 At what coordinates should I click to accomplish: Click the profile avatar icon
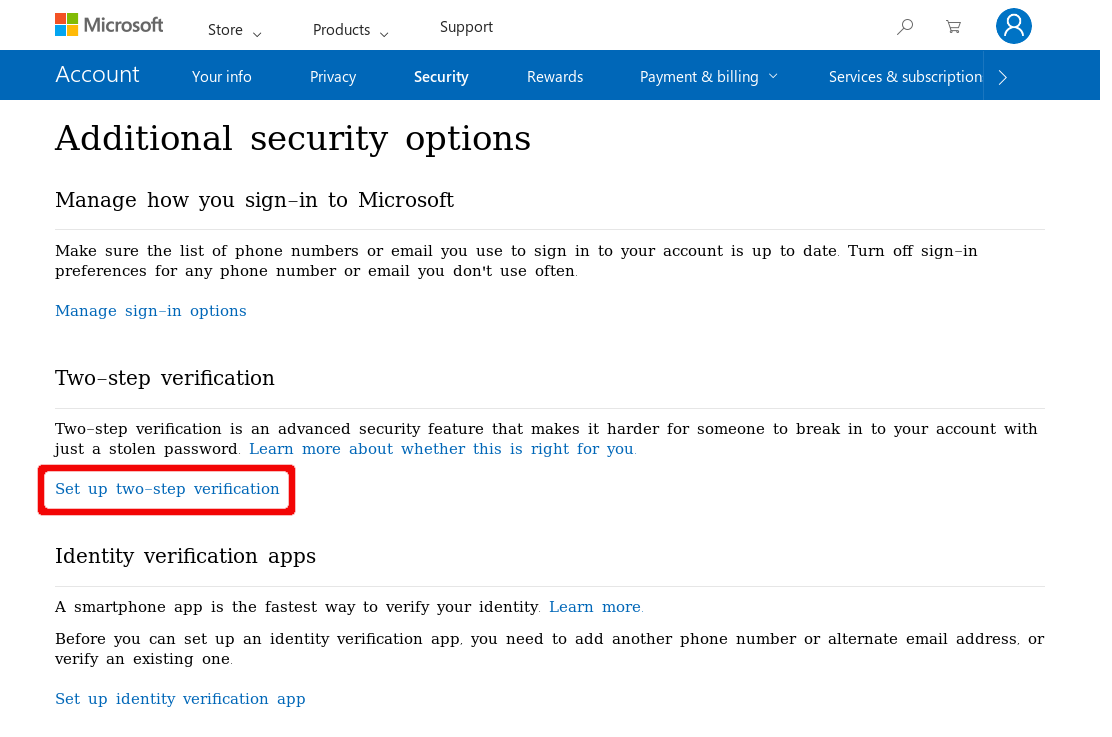pyautogui.click(x=1014, y=25)
